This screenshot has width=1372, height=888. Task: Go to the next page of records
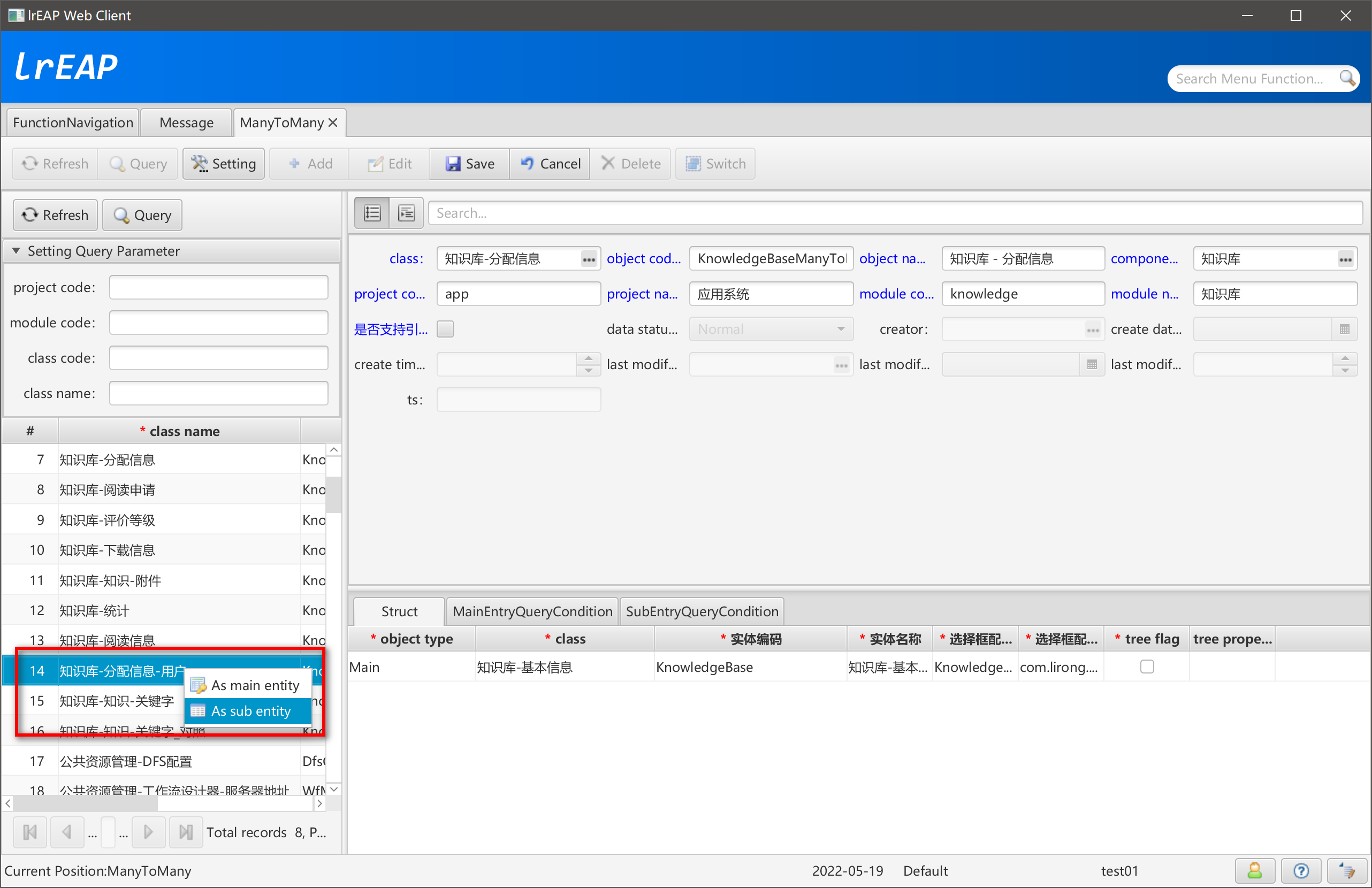(x=148, y=831)
